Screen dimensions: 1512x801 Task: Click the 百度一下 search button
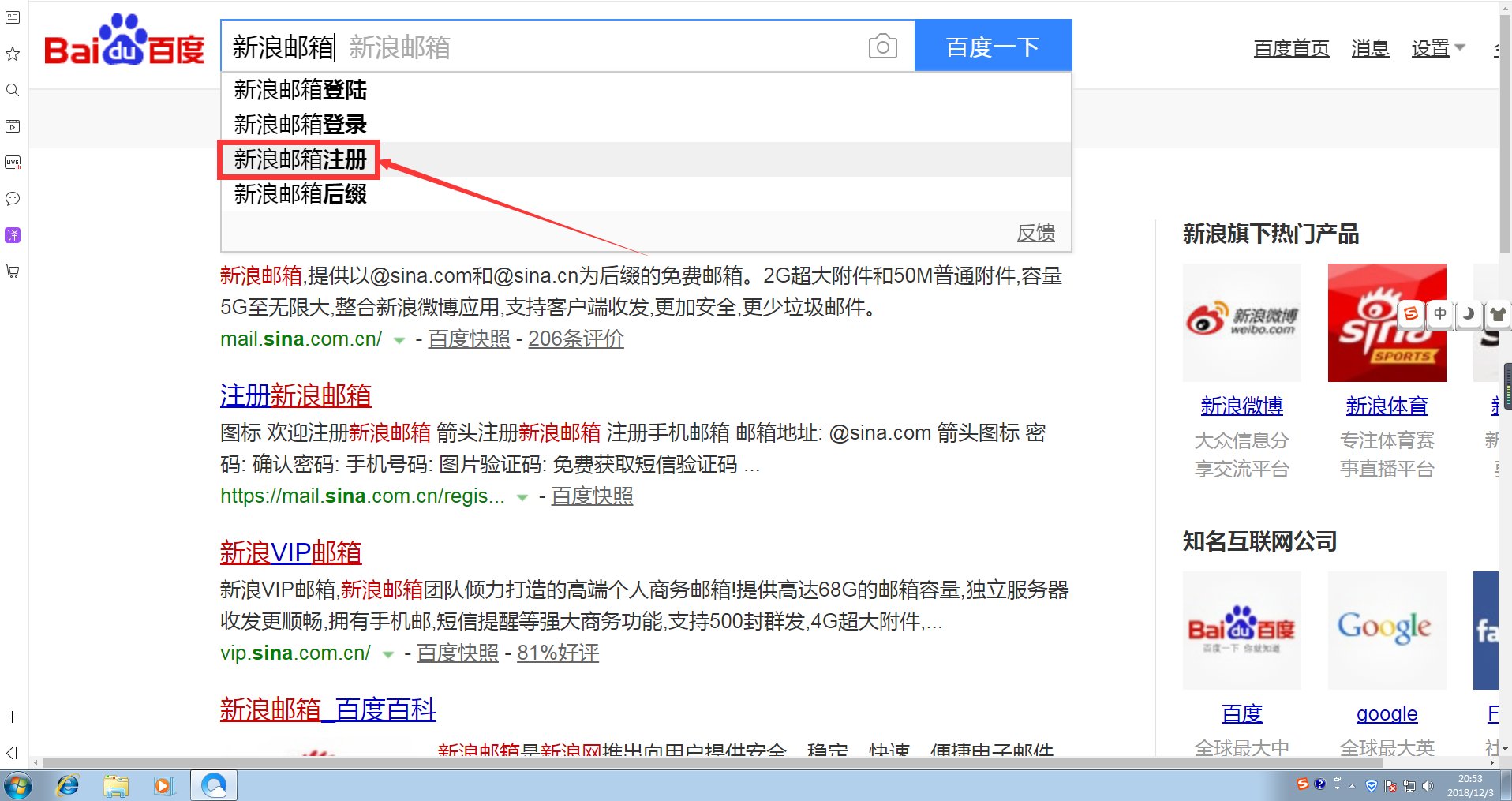coord(992,46)
